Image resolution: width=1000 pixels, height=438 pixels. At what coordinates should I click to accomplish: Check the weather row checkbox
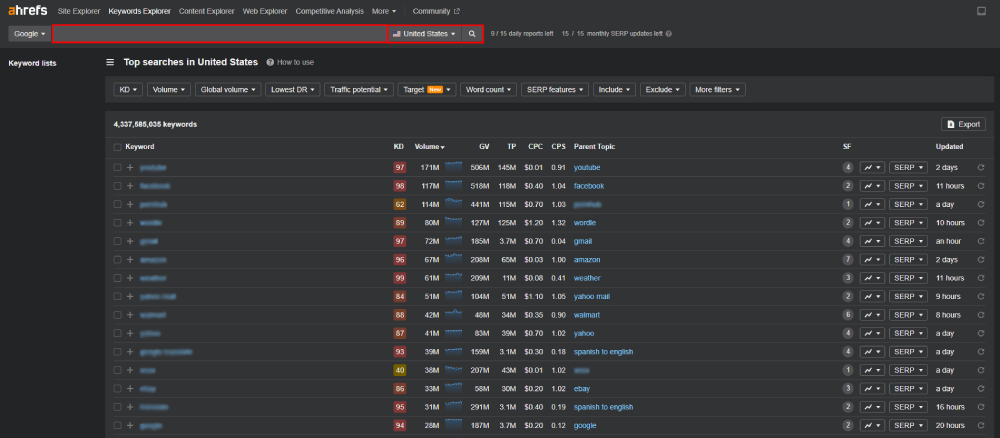117,279
